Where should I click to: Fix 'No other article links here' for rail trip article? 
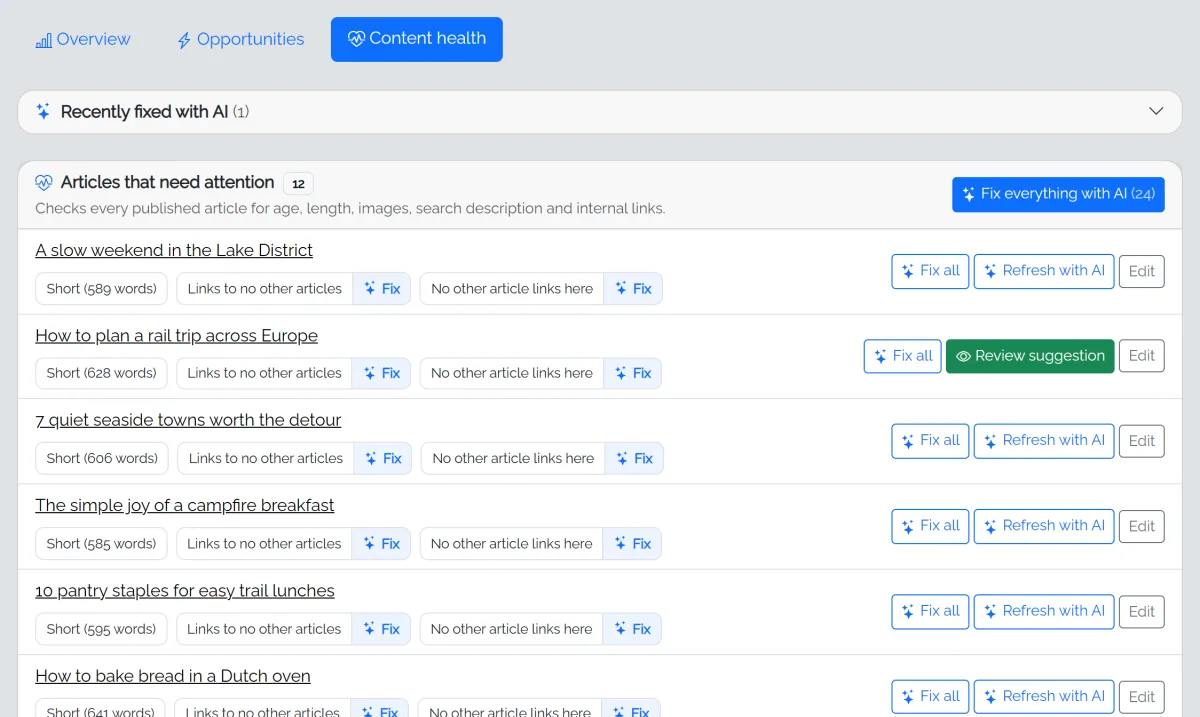(632, 373)
